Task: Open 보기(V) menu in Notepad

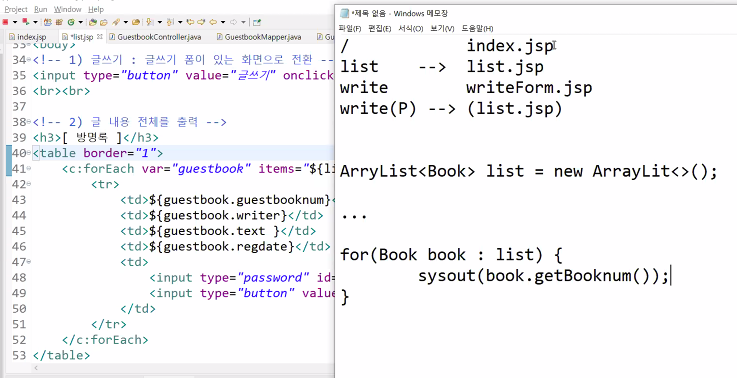Action: pos(442,29)
